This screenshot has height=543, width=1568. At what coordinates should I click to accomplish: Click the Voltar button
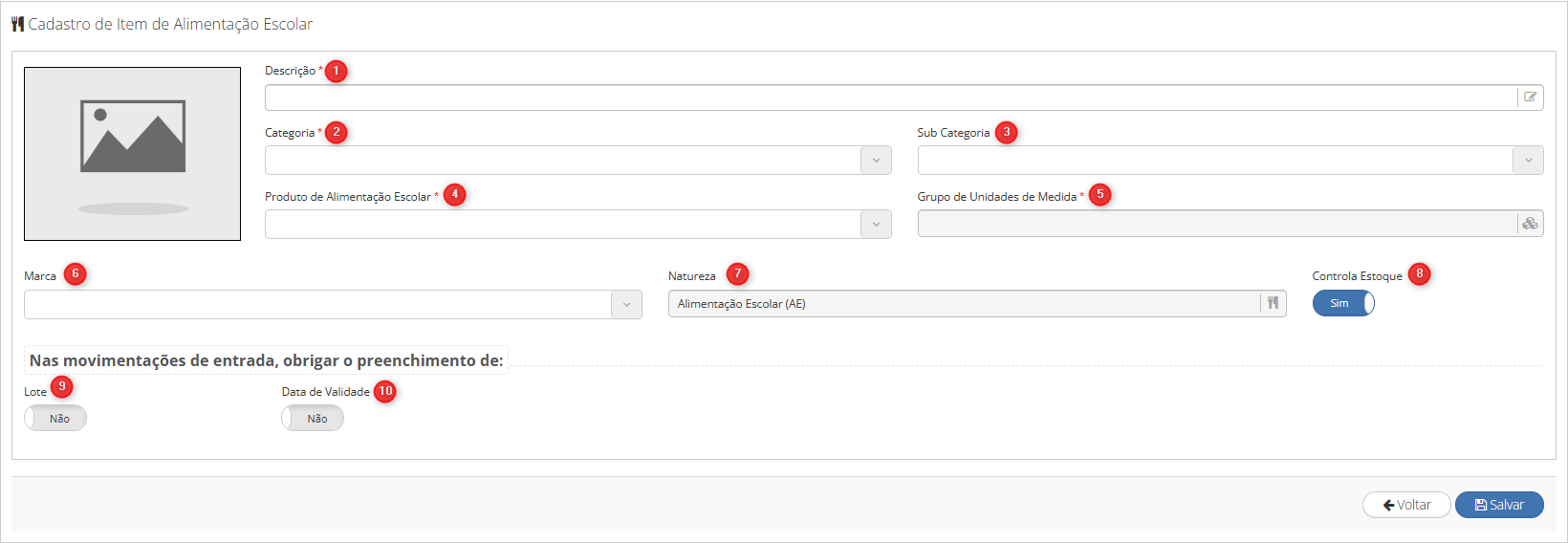pos(1406,505)
